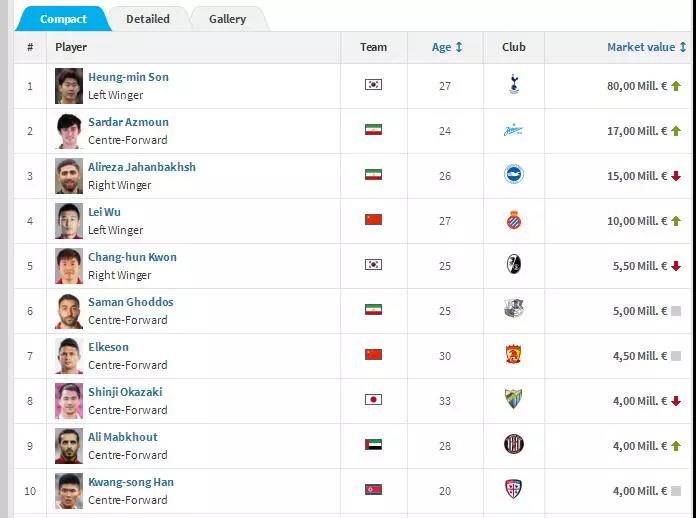Click the Cagliari club crest

[514, 489]
